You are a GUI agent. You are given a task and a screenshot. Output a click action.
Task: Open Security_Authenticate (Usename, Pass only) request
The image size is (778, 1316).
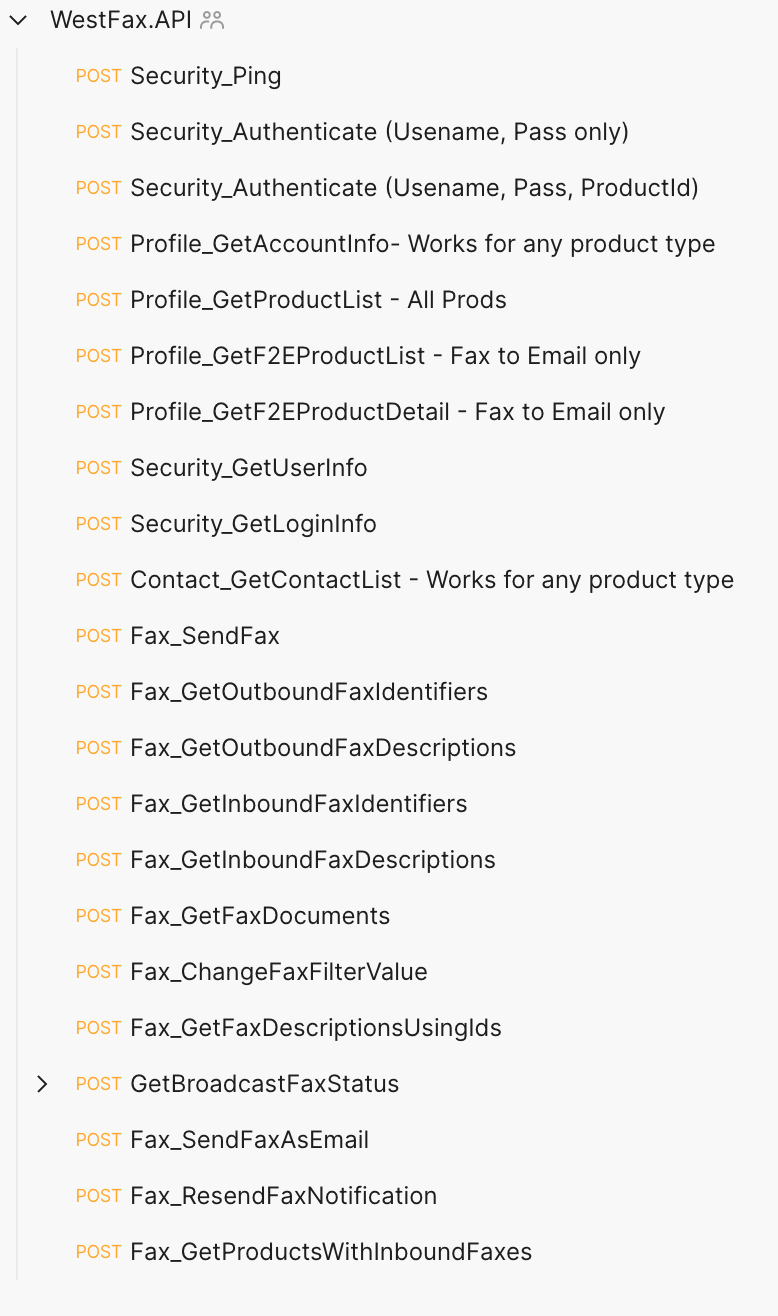point(379,132)
